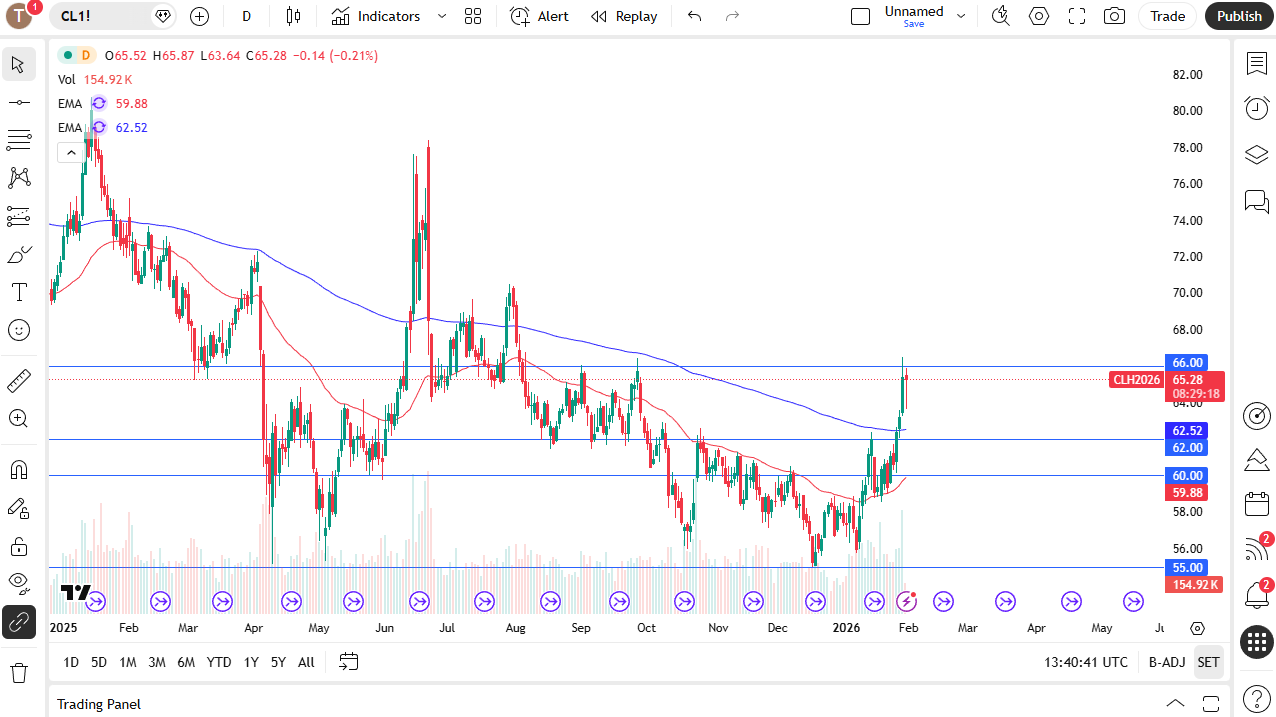Change the D timeframe interval

coord(246,16)
